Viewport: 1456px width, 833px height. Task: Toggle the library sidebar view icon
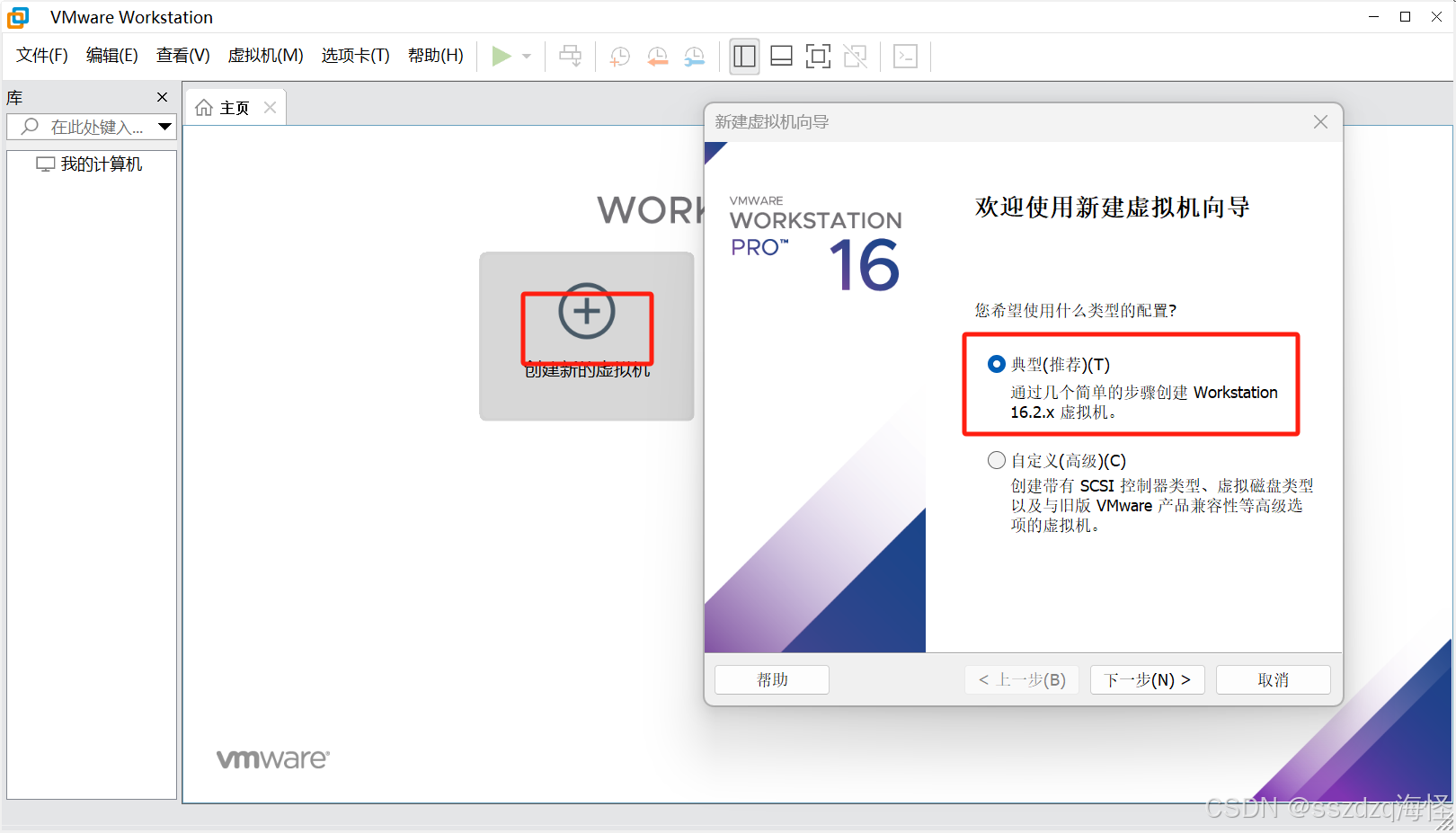coord(744,57)
